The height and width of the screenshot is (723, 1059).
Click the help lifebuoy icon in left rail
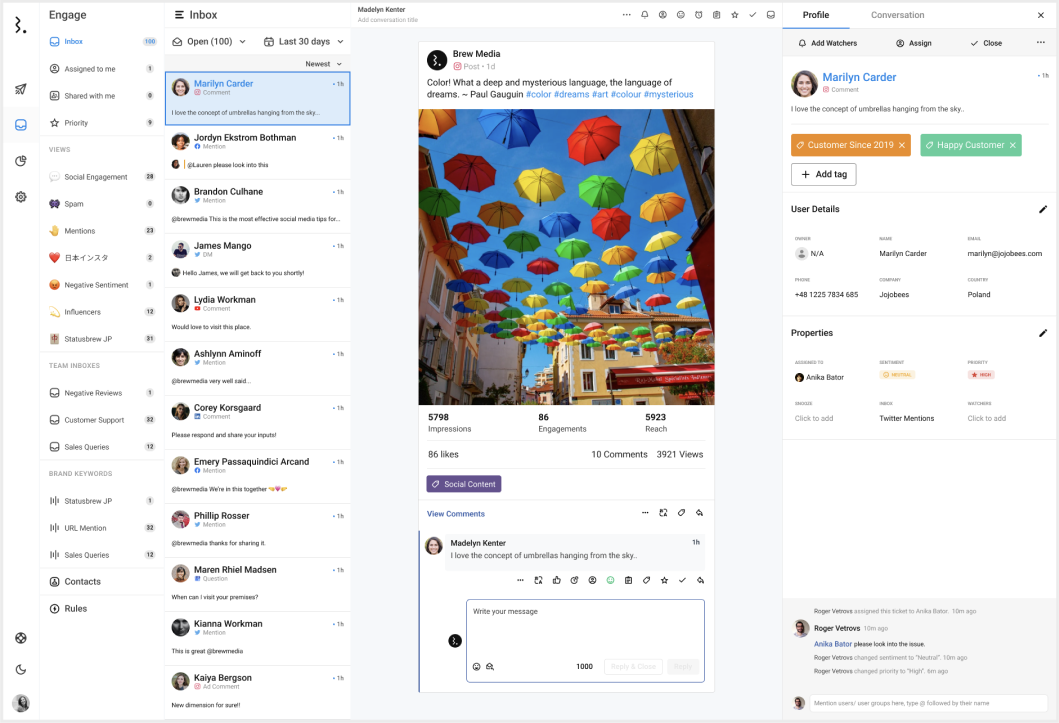[21, 638]
